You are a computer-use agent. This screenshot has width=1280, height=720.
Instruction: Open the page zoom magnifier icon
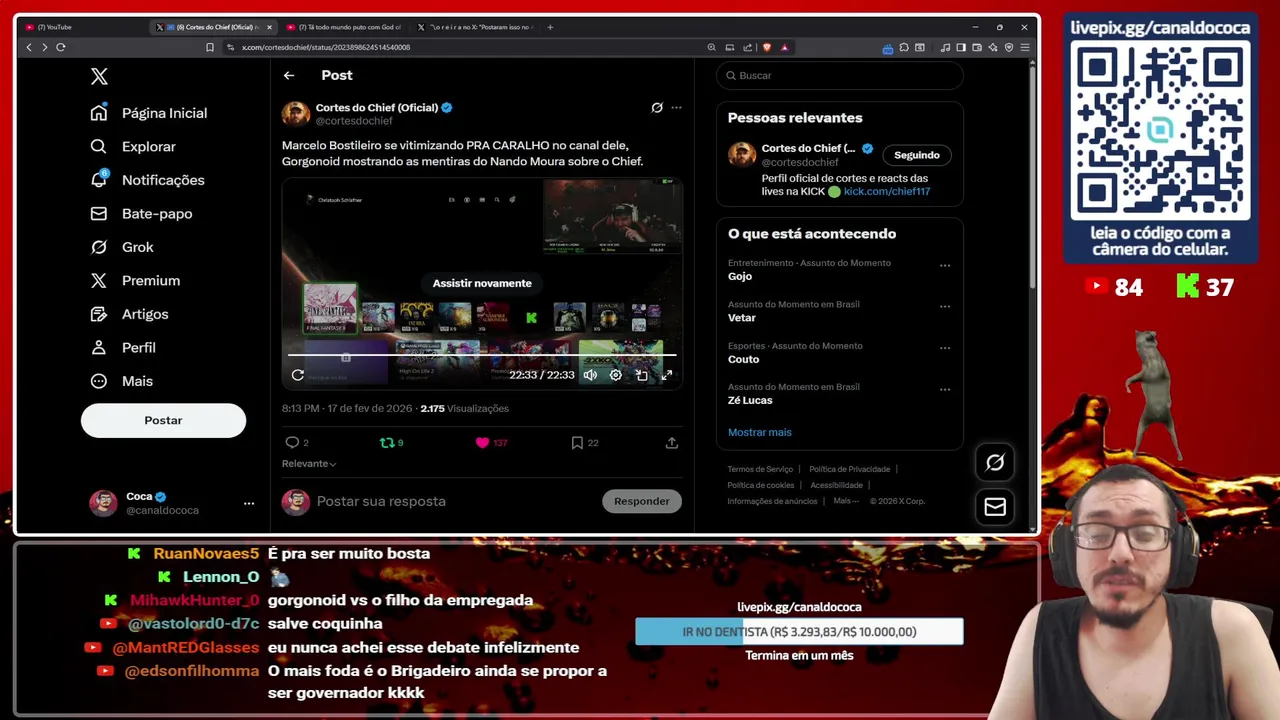[711, 47]
